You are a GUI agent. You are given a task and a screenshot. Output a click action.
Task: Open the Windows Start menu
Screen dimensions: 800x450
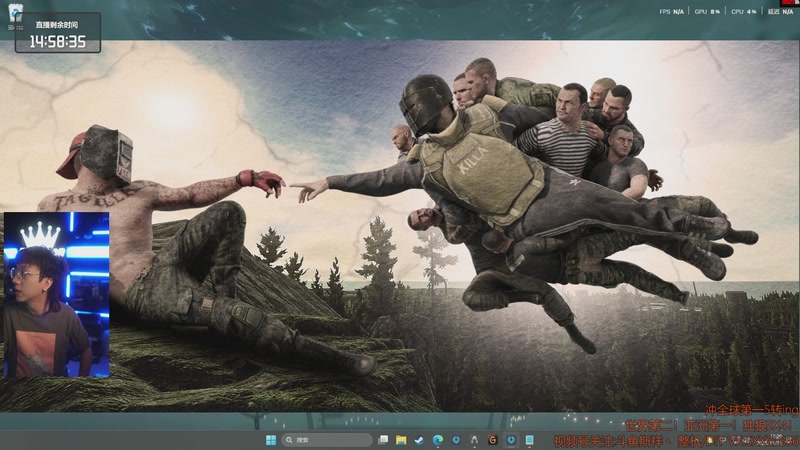271,440
